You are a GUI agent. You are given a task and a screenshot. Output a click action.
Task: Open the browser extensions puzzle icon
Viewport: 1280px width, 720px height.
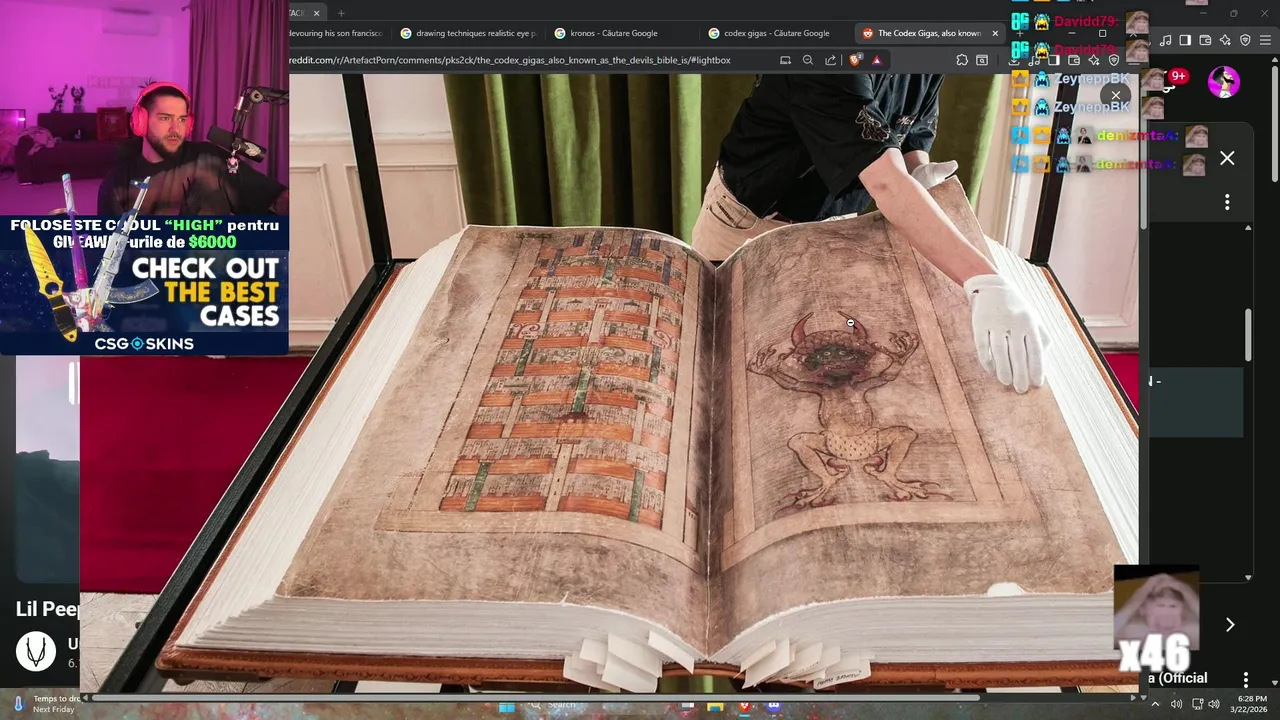coord(962,60)
